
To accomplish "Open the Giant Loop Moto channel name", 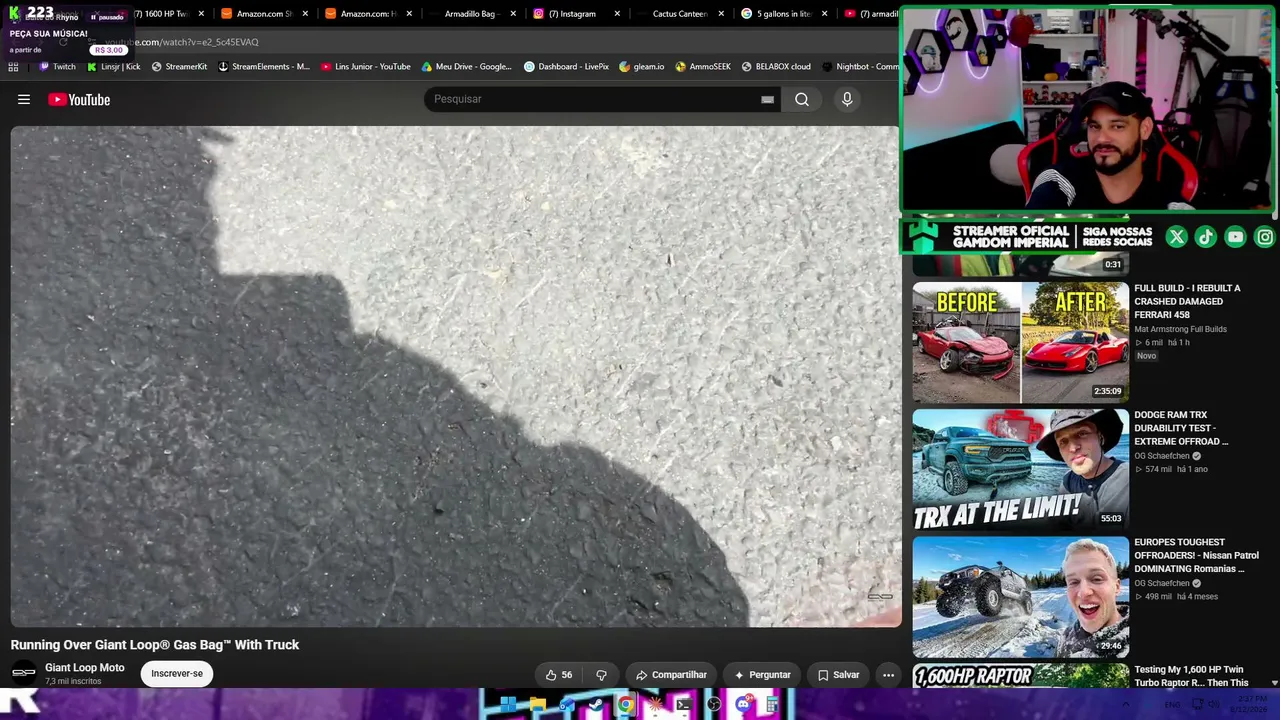I will point(85,668).
